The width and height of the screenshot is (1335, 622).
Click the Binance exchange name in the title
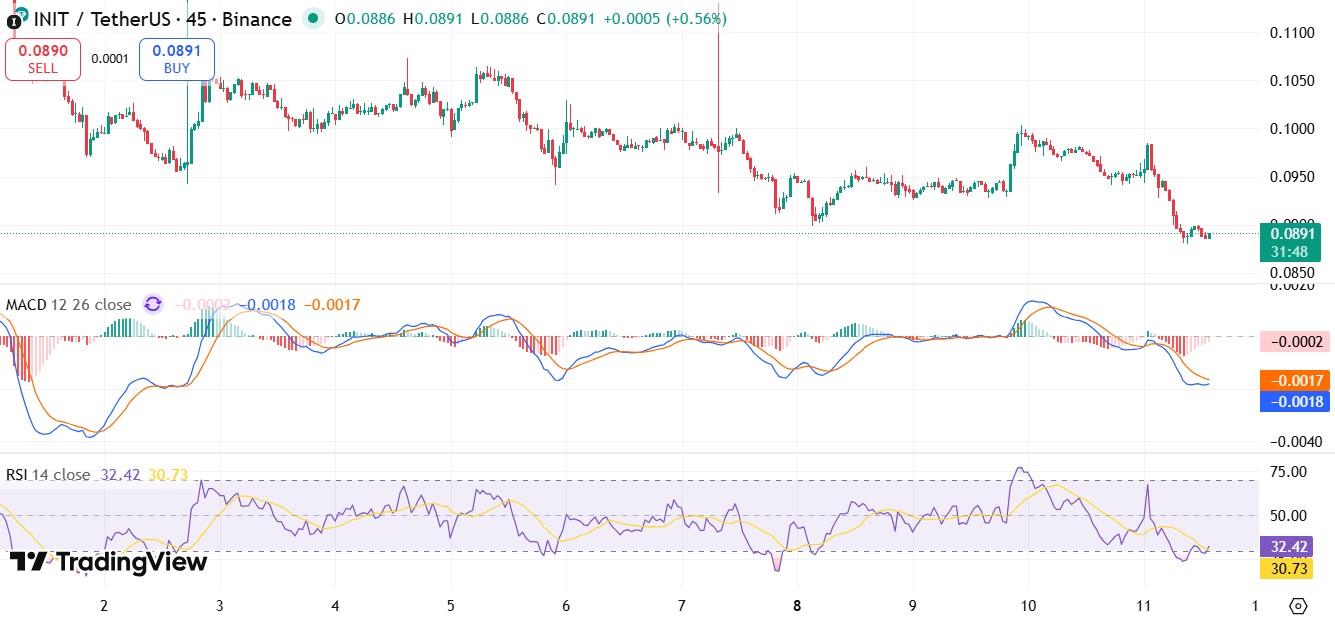coord(255,18)
